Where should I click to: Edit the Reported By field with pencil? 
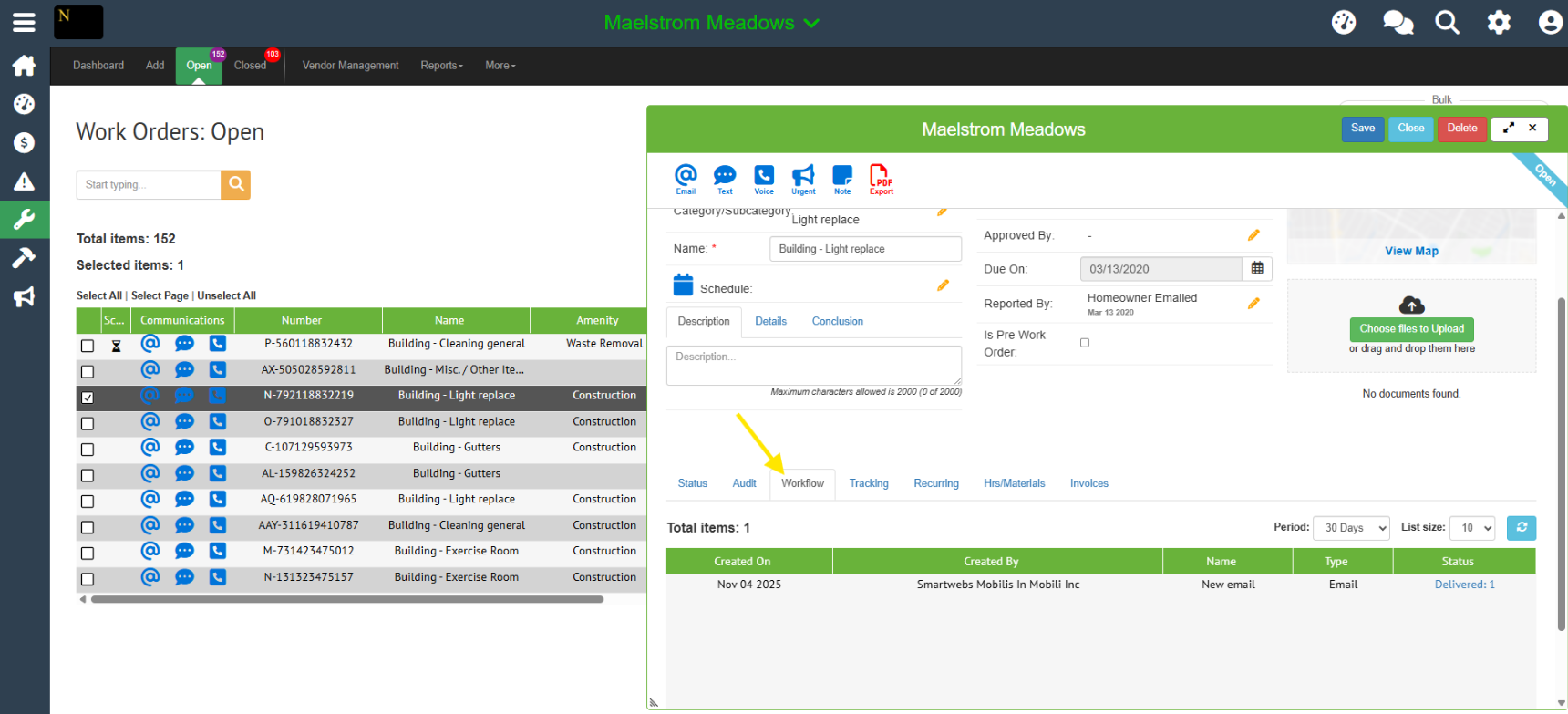pyautogui.click(x=1253, y=304)
